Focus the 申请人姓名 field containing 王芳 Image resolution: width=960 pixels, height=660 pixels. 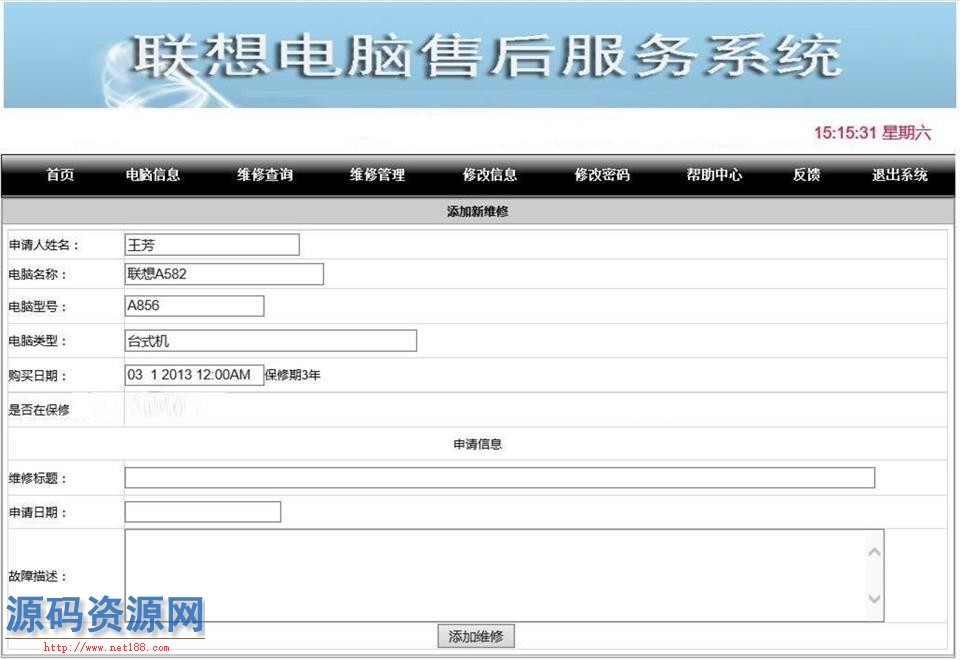tap(212, 245)
